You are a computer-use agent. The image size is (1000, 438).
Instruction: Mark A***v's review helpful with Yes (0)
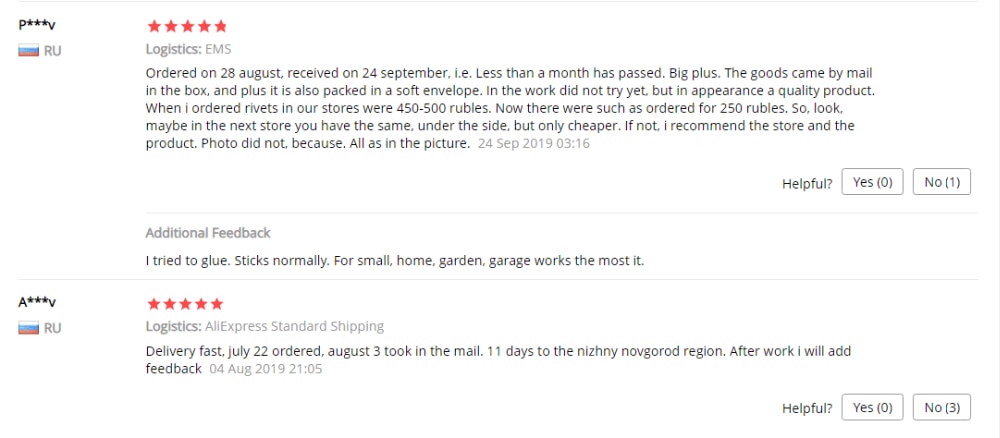tap(872, 407)
